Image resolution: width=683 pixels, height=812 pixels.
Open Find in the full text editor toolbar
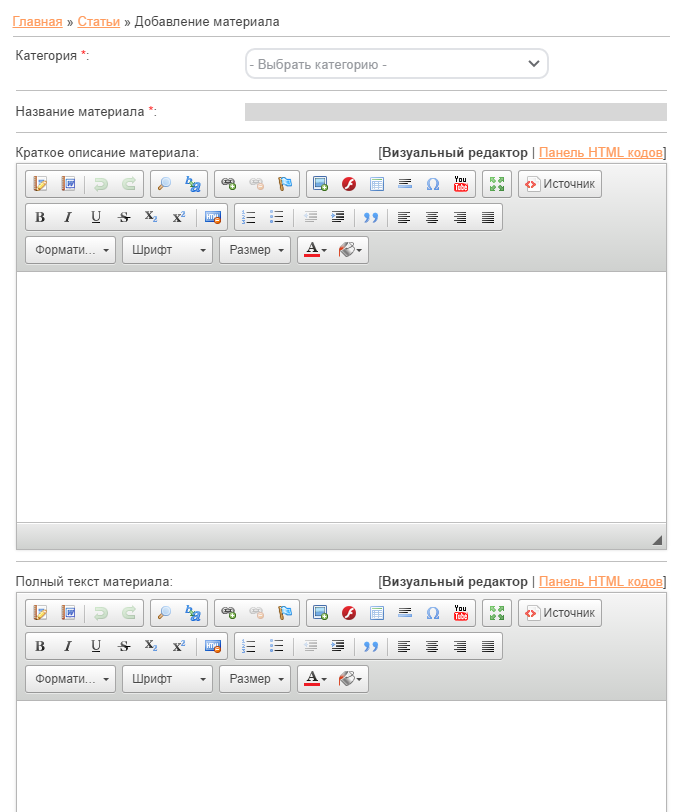tap(165, 613)
